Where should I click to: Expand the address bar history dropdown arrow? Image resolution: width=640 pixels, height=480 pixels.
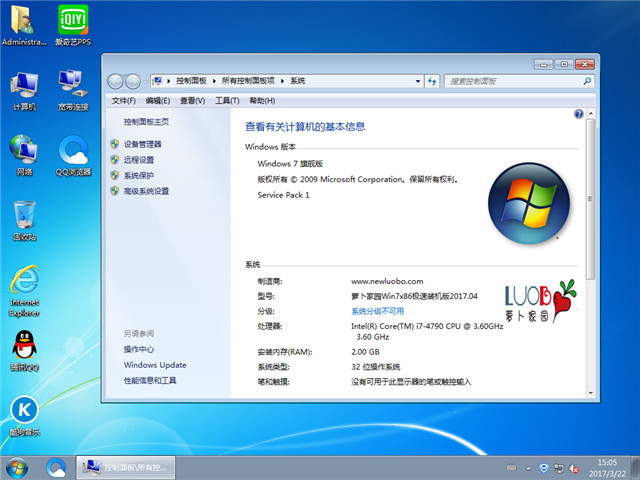tap(418, 80)
